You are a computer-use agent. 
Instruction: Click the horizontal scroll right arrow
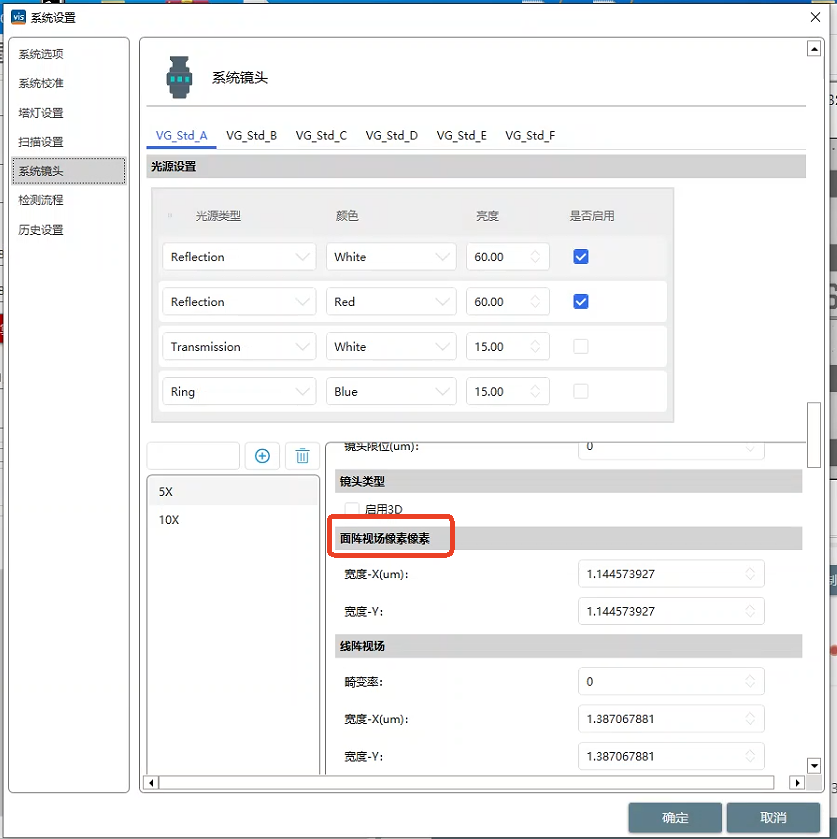point(797,782)
